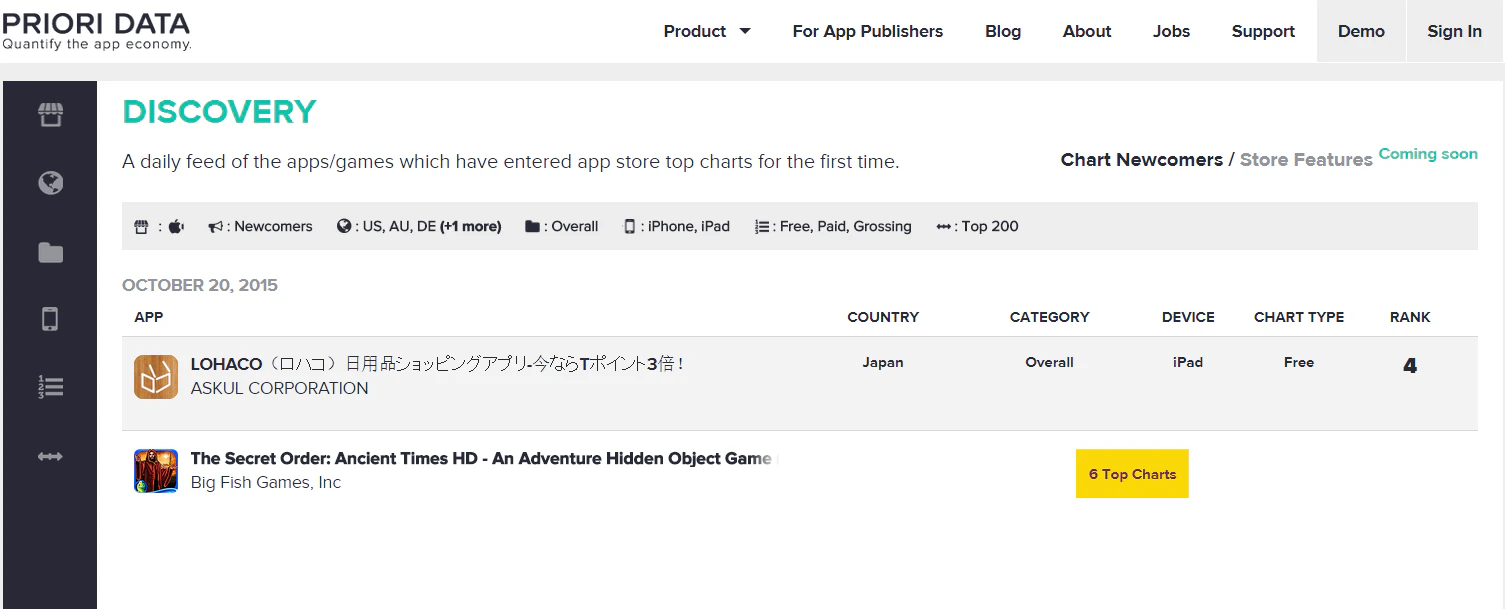
Task: Click the Demo button
Action: pos(1361,31)
